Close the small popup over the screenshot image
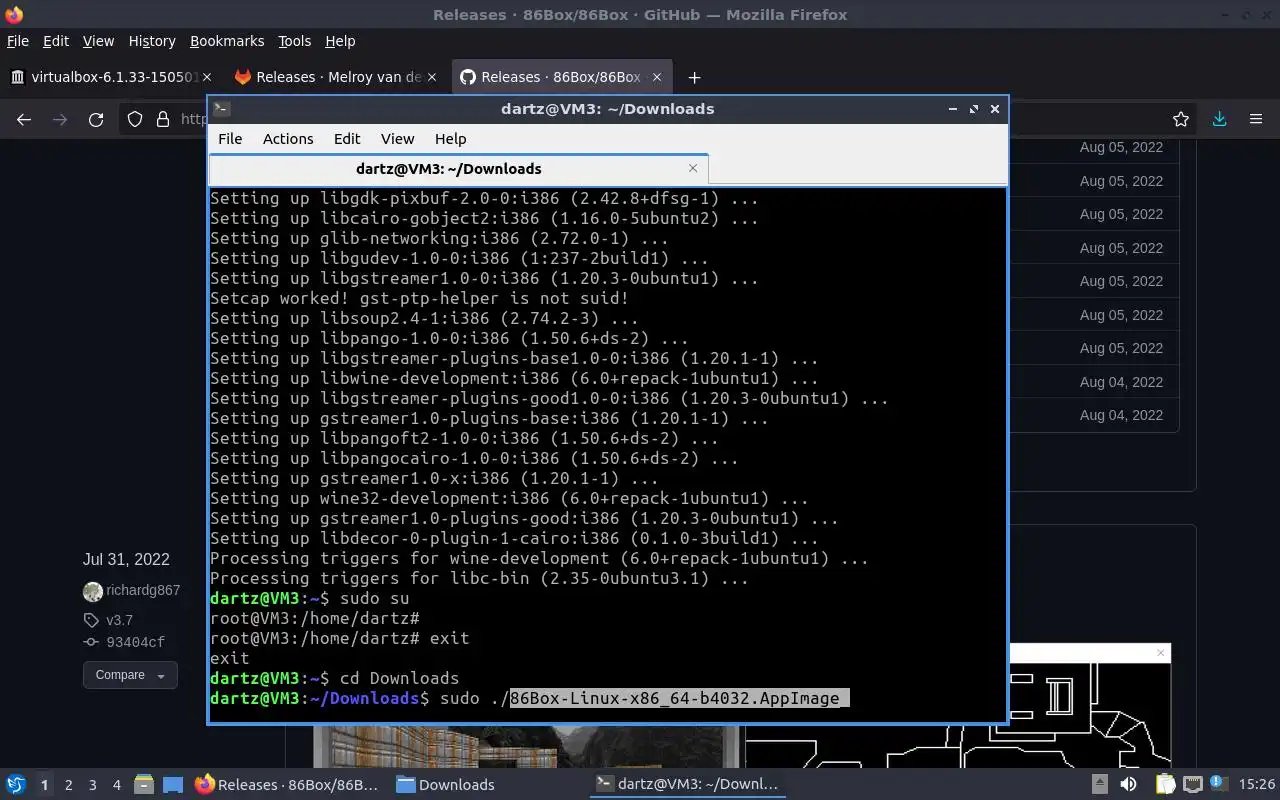 (1160, 653)
